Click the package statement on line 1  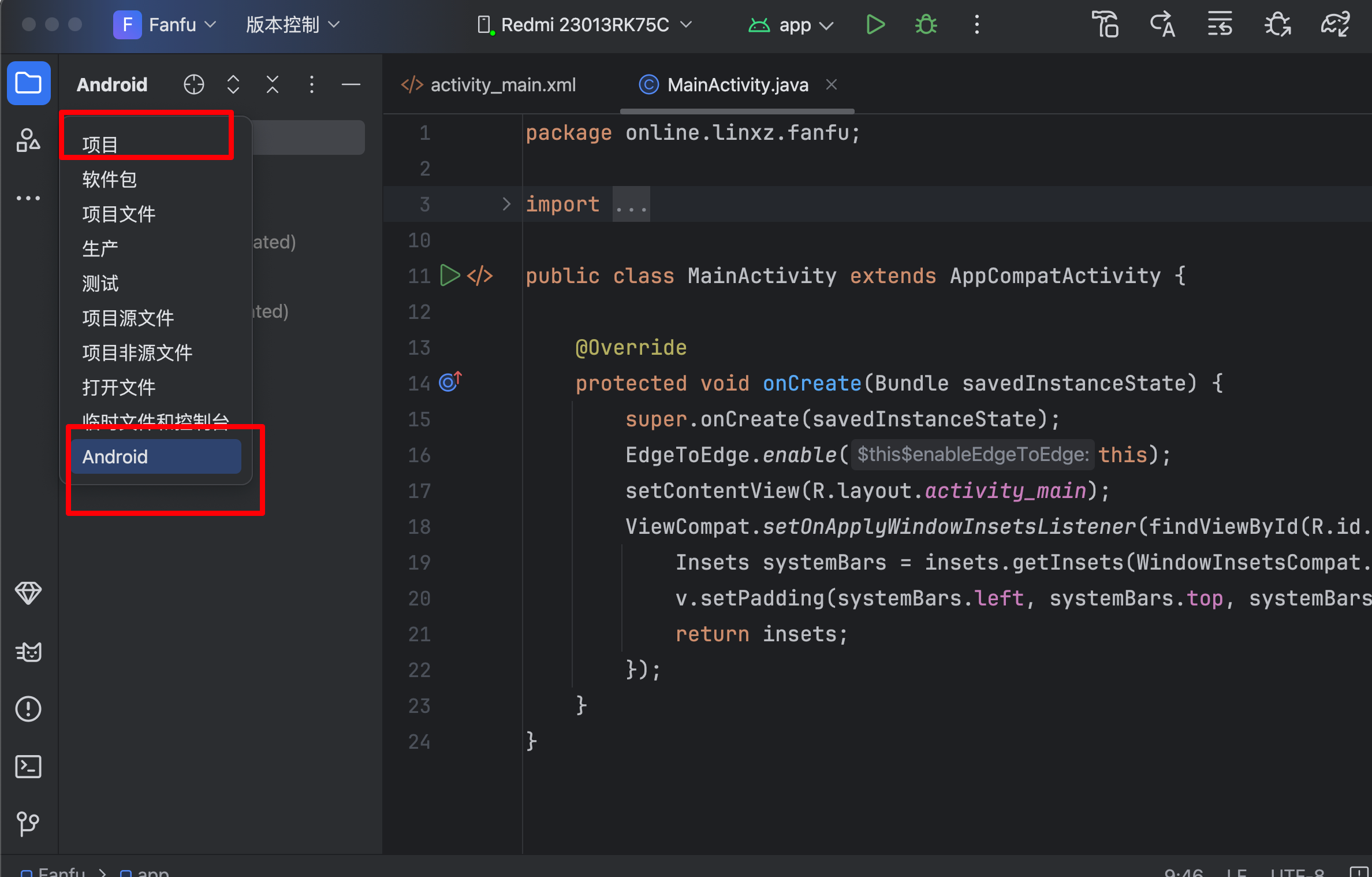click(693, 133)
